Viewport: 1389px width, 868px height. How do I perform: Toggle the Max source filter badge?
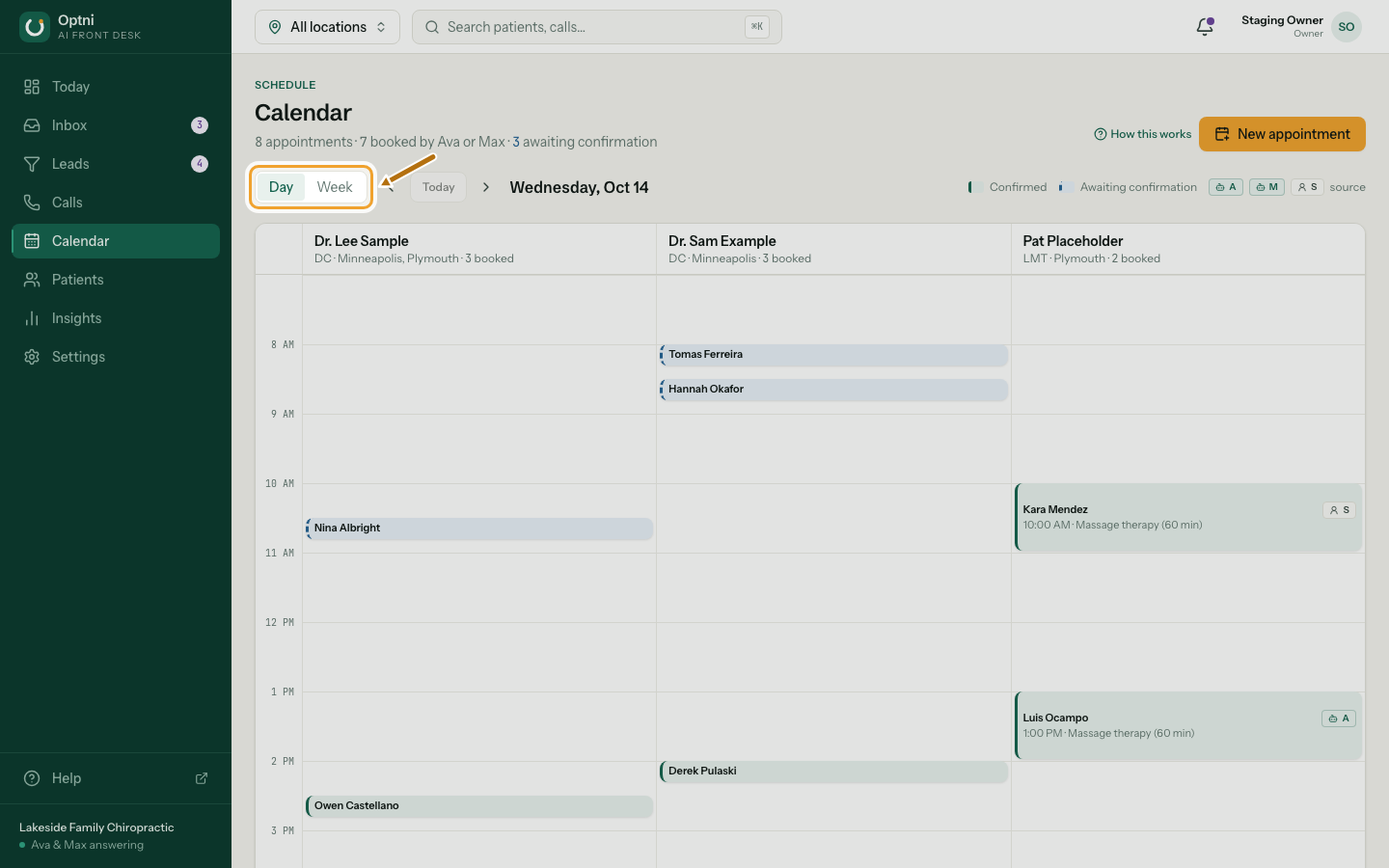coord(1266,187)
